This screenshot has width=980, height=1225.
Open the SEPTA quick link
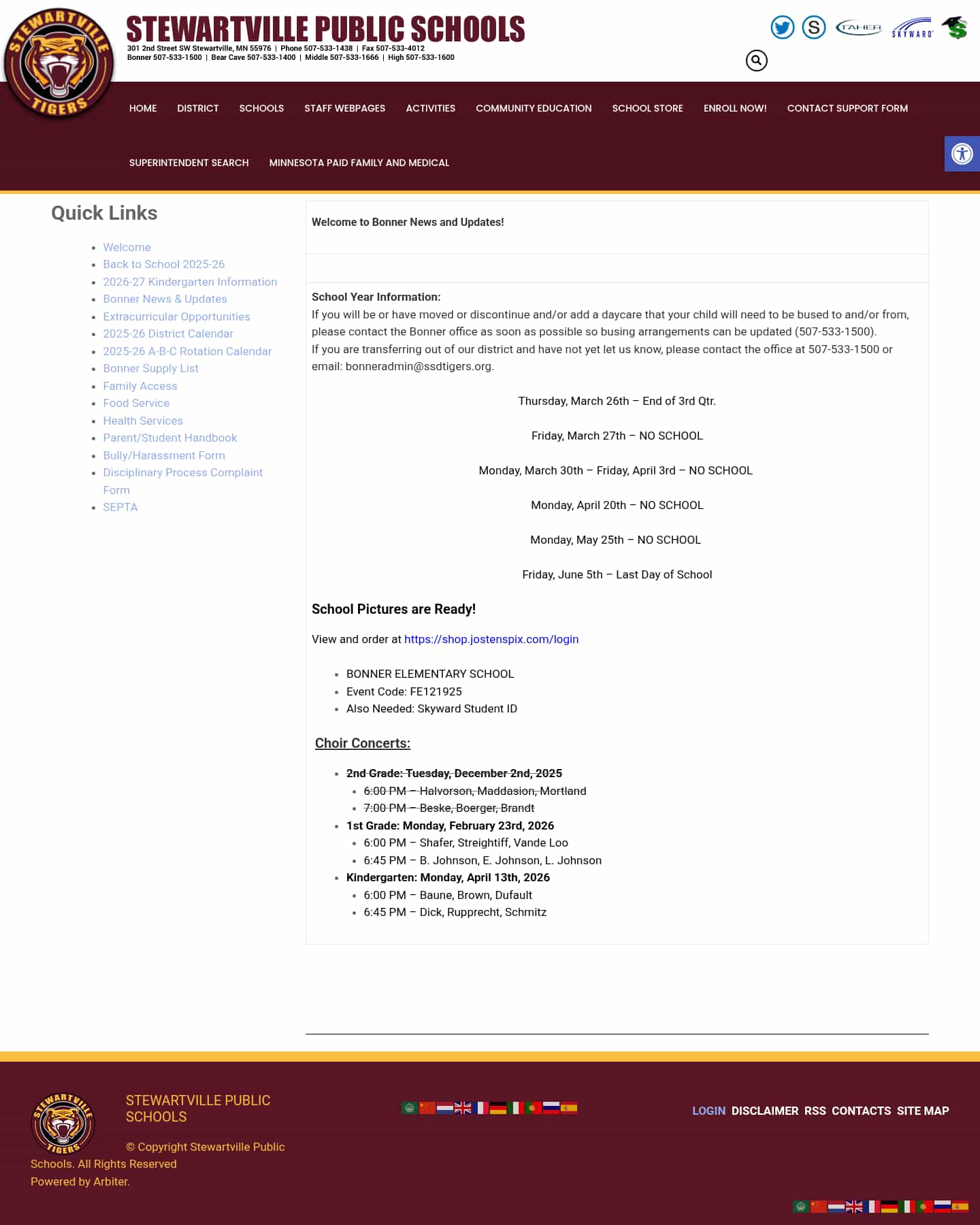point(120,507)
